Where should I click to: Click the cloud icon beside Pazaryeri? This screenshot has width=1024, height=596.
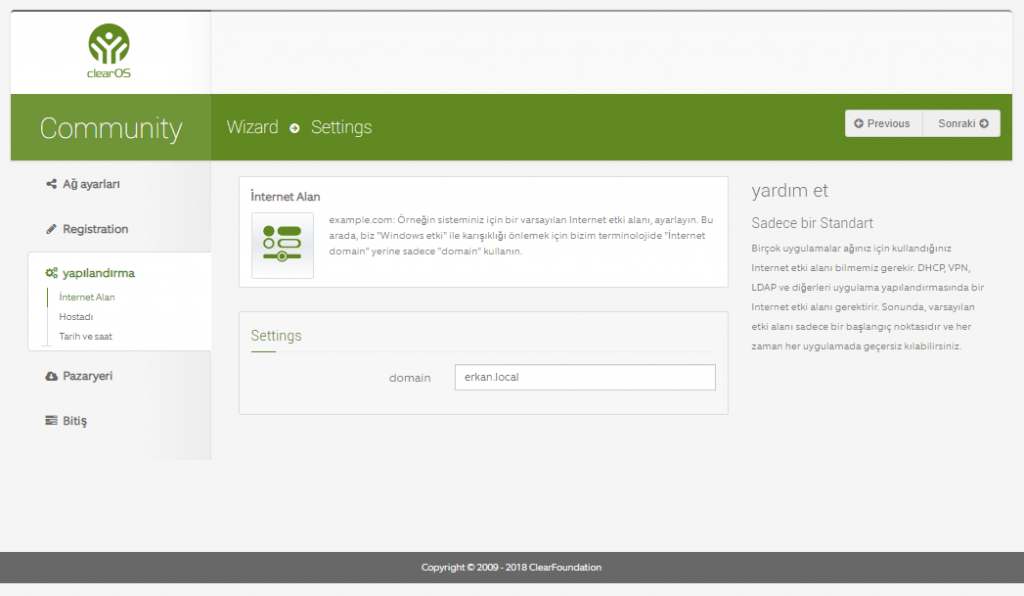coord(52,376)
